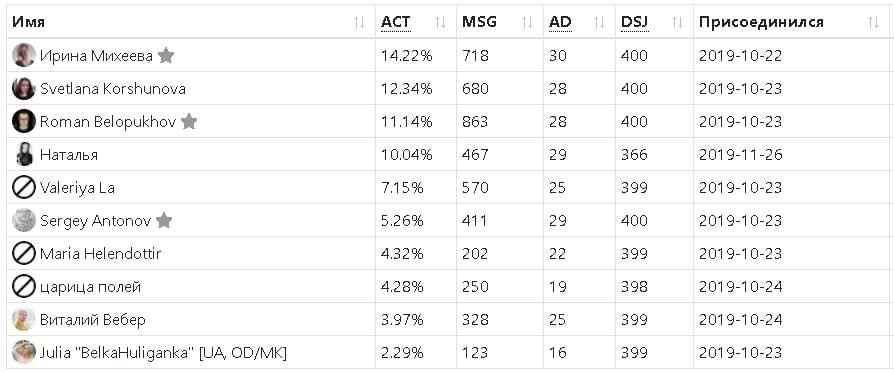894x373 pixels.
Task: Click the star icon beside Sergey Antonov
Action: [164, 220]
